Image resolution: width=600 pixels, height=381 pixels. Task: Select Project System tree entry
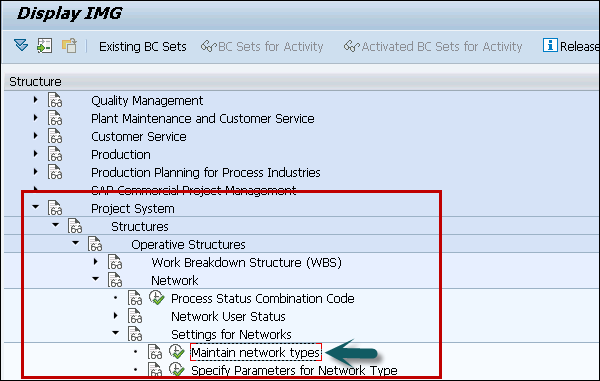pyautogui.click(x=132, y=208)
